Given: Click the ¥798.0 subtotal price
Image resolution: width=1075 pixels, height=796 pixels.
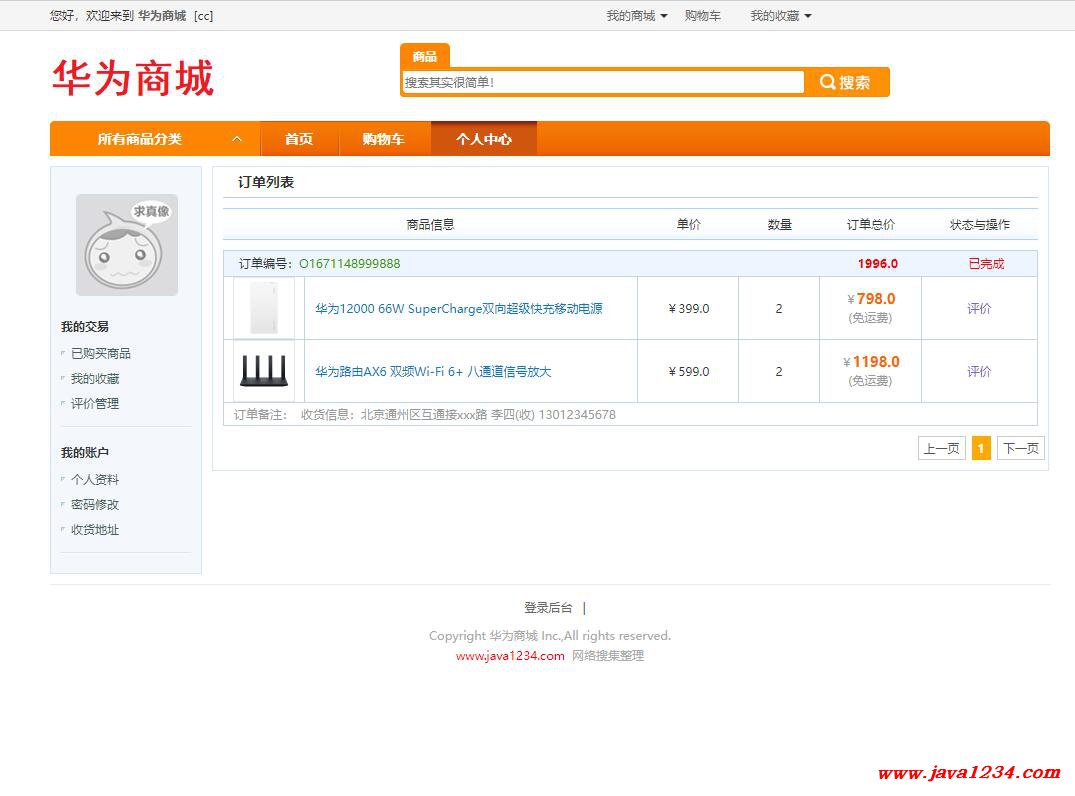Looking at the screenshot, I should pyautogui.click(x=871, y=299).
